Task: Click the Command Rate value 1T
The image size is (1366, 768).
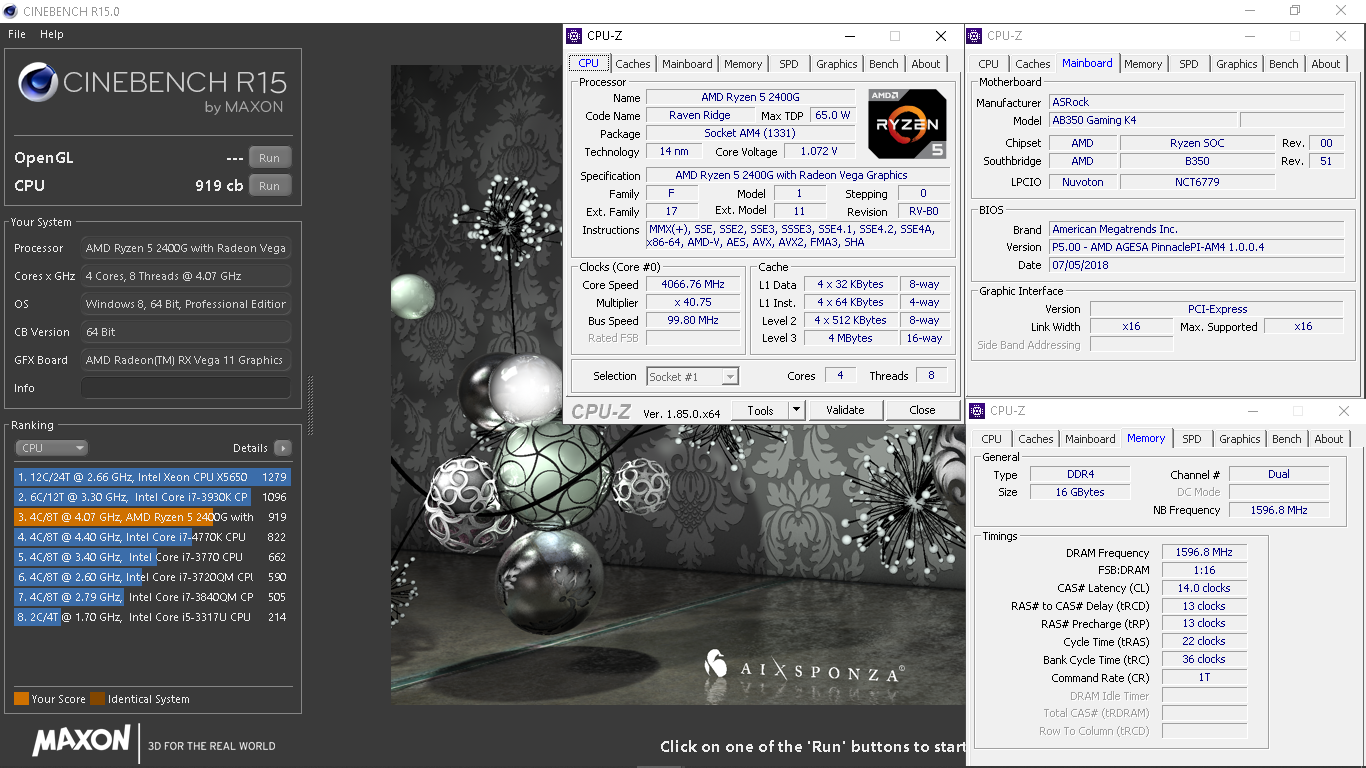Action: [1204, 677]
